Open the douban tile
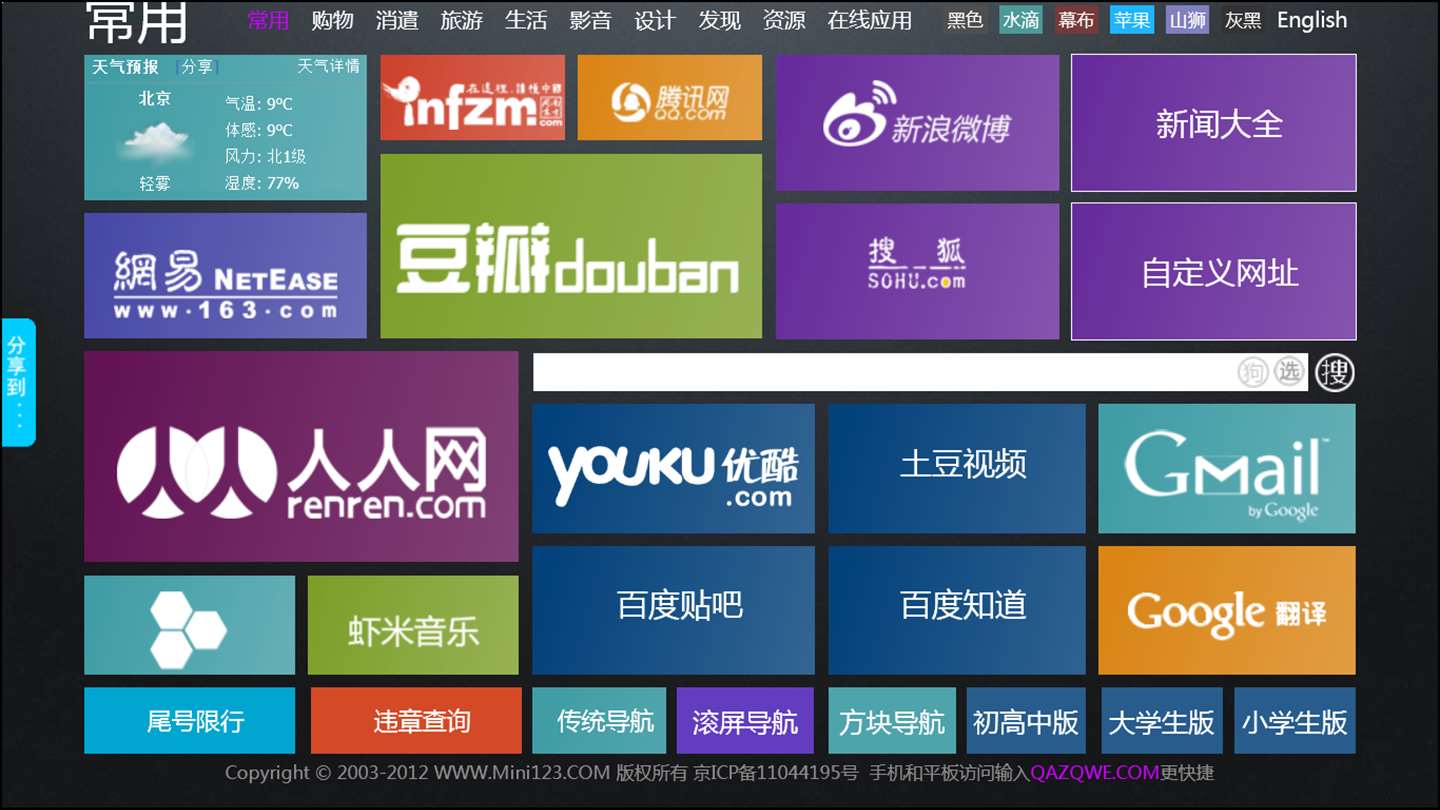This screenshot has width=1440, height=810. tap(571, 246)
